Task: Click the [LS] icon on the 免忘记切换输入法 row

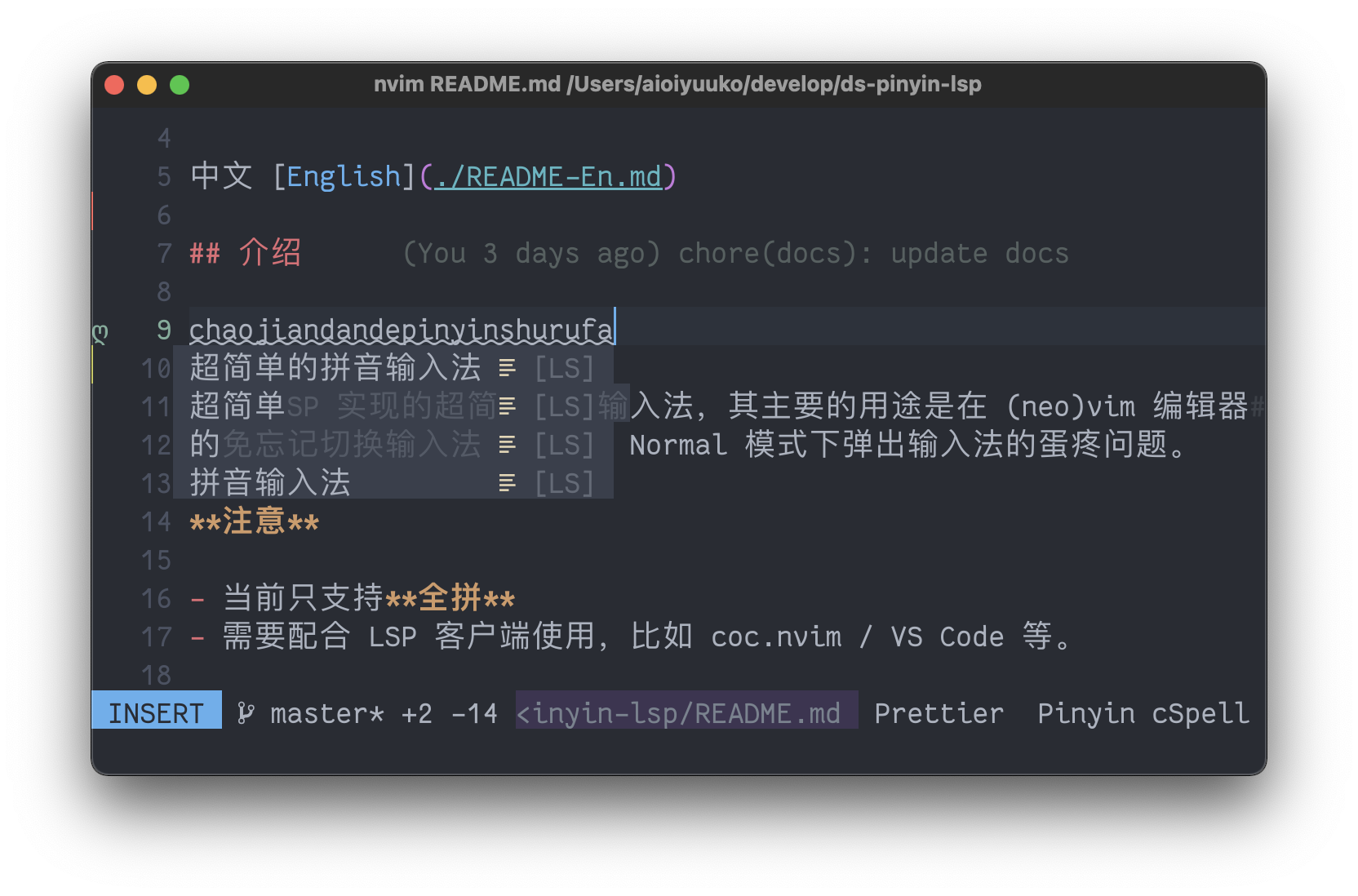Action: tap(565, 445)
